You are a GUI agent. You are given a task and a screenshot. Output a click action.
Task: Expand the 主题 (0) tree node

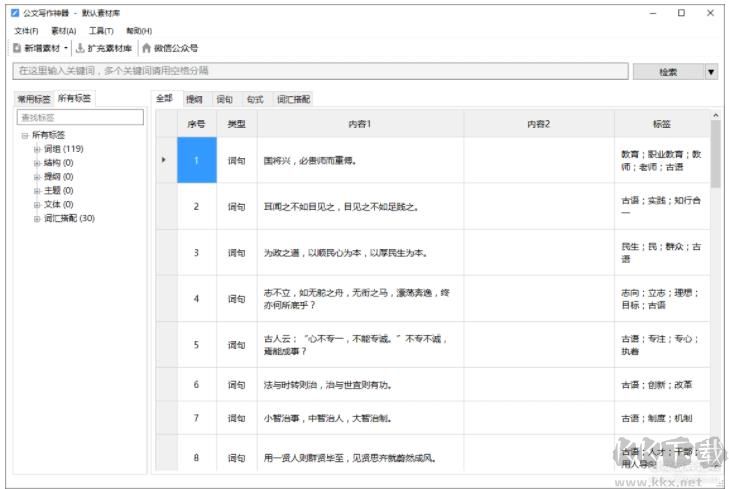pyautogui.click(x=37, y=191)
